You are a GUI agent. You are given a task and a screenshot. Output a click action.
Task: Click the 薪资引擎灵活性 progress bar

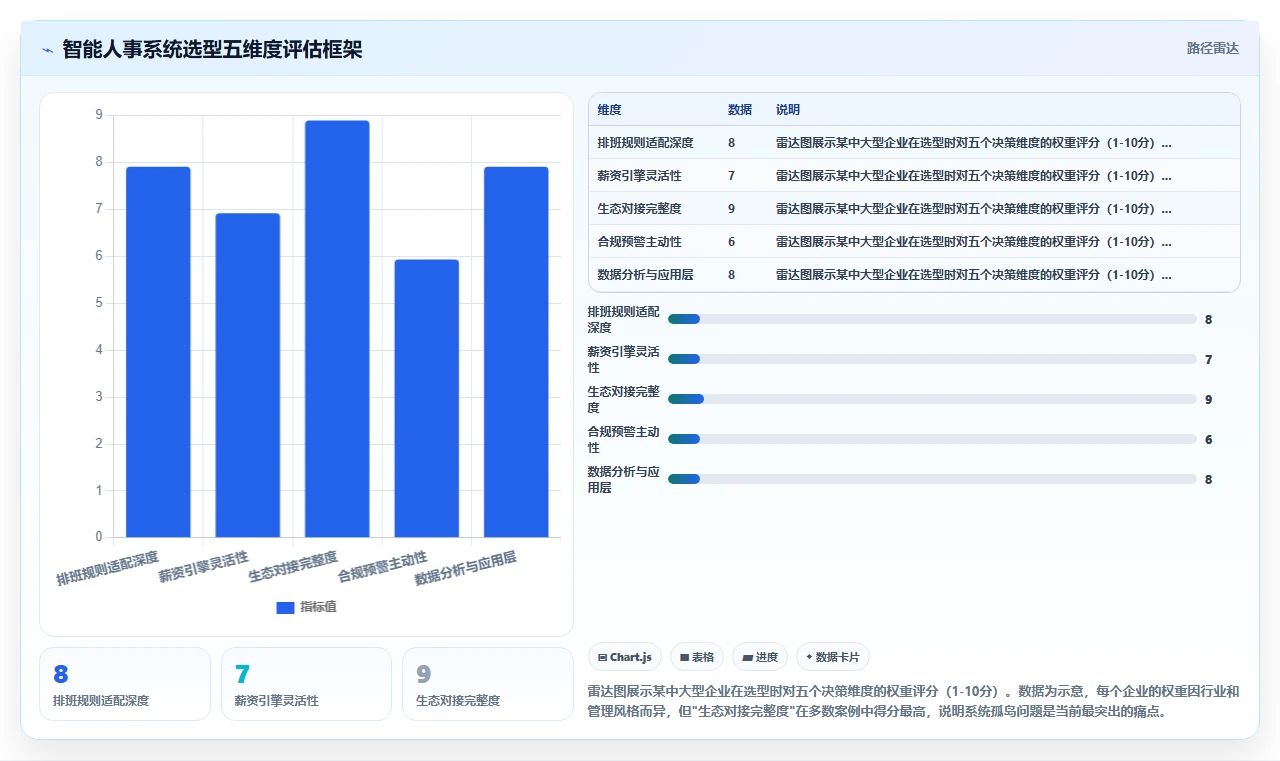pyautogui.click(x=932, y=359)
